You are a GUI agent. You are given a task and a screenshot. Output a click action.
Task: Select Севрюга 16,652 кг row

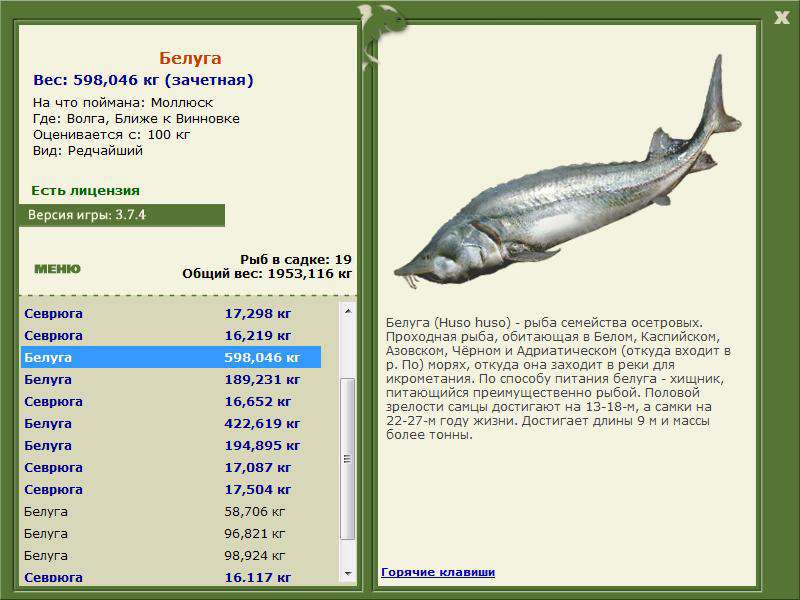pyautogui.click(x=171, y=401)
